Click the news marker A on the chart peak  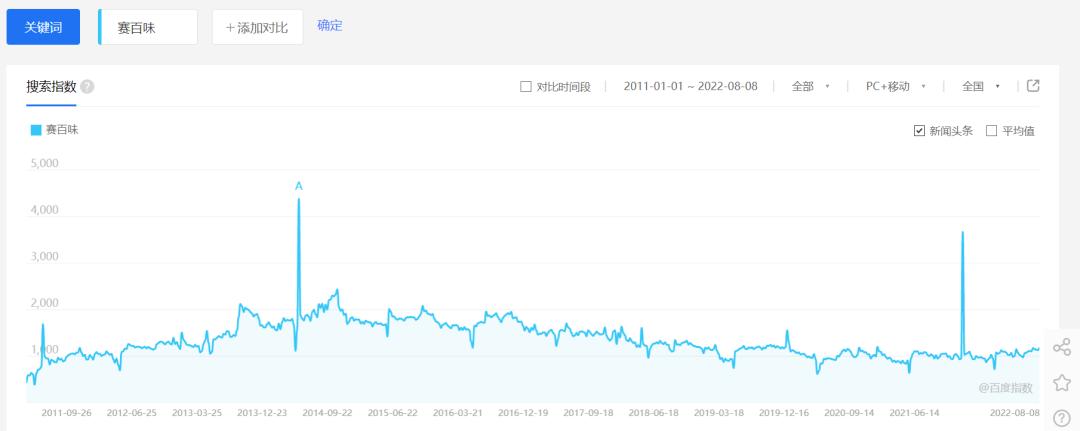coord(298,186)
